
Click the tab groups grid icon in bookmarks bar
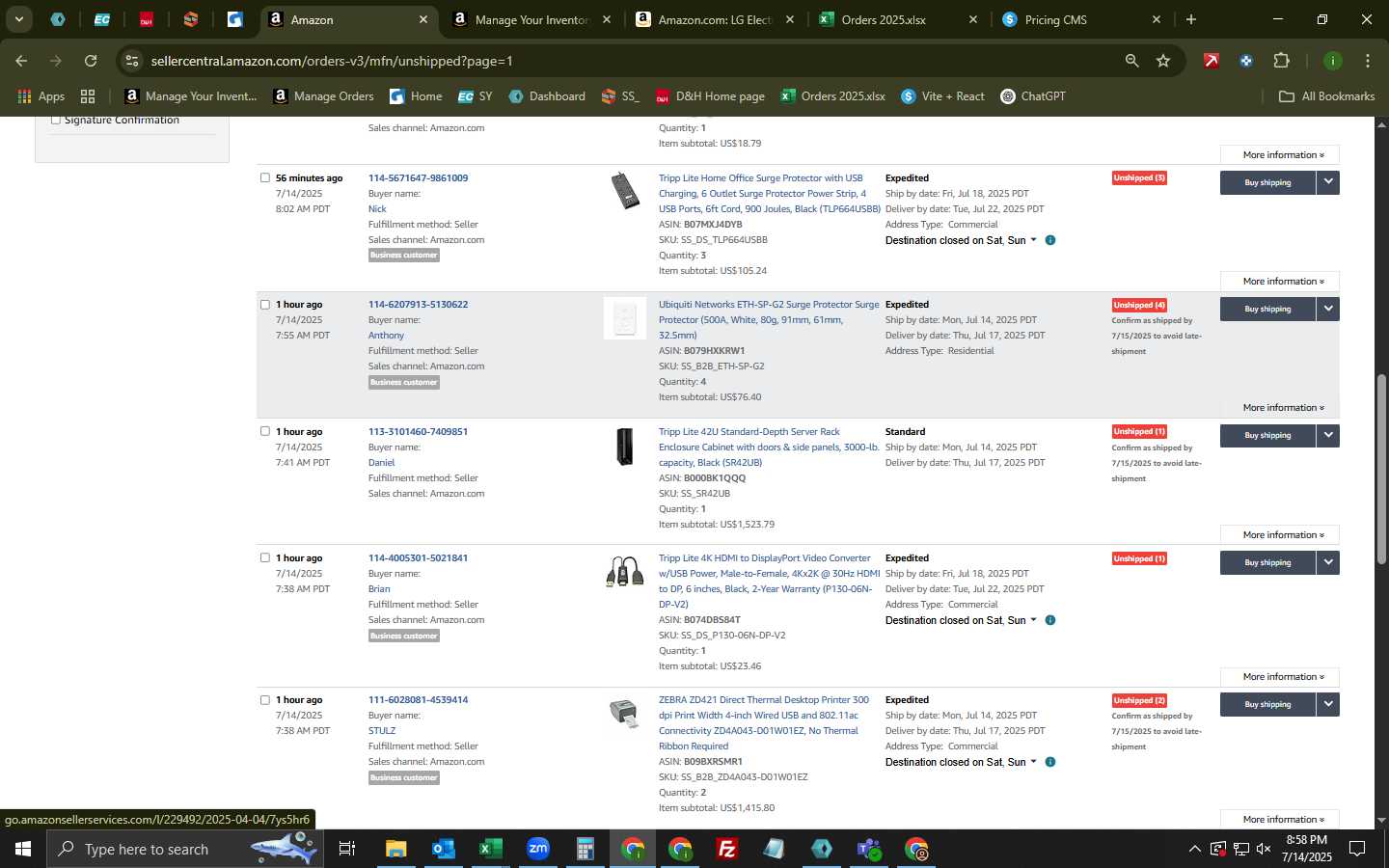[x=88, y=96]
